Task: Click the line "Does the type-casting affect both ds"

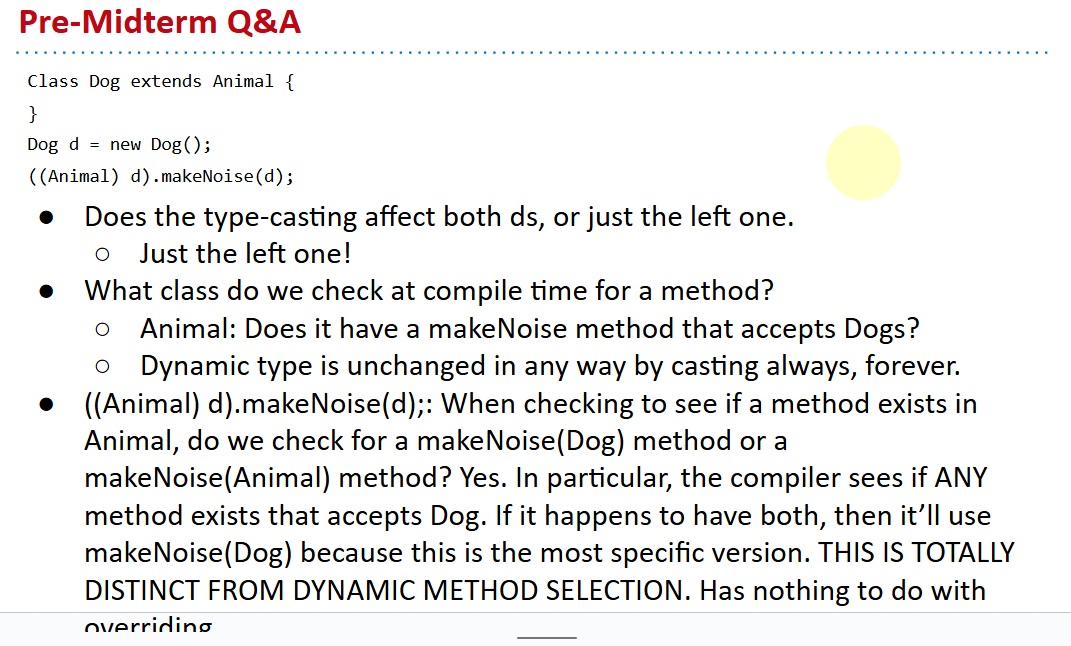Action: tap(439, 216)
